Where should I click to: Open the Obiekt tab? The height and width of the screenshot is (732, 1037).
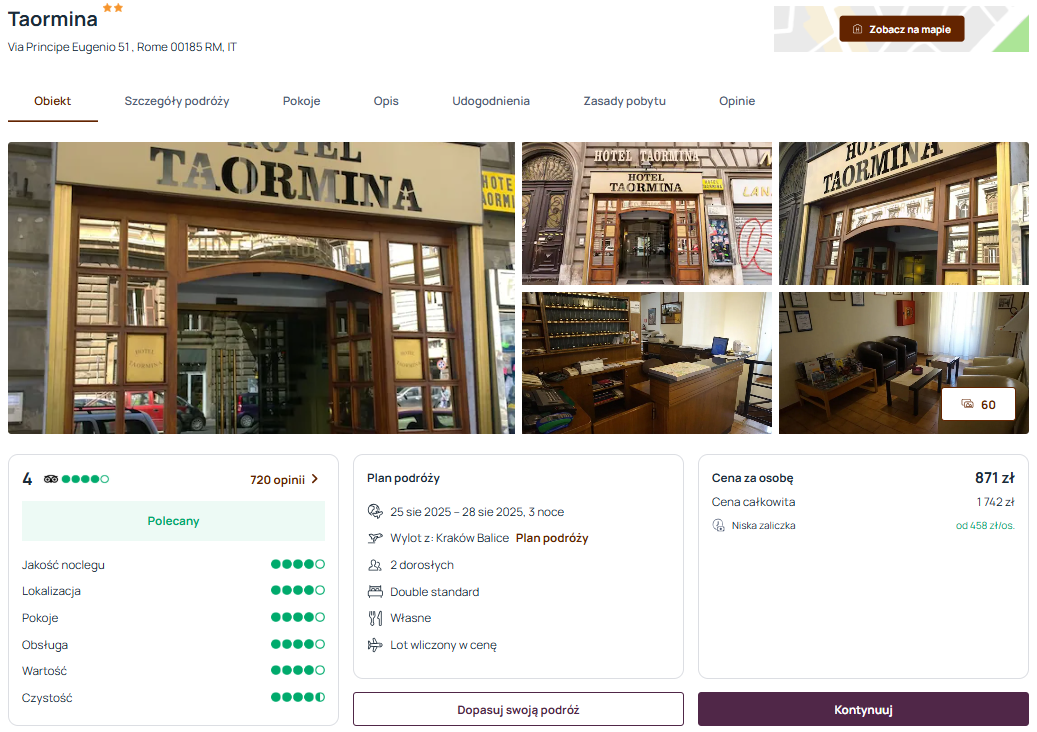(x=53, y=101)
